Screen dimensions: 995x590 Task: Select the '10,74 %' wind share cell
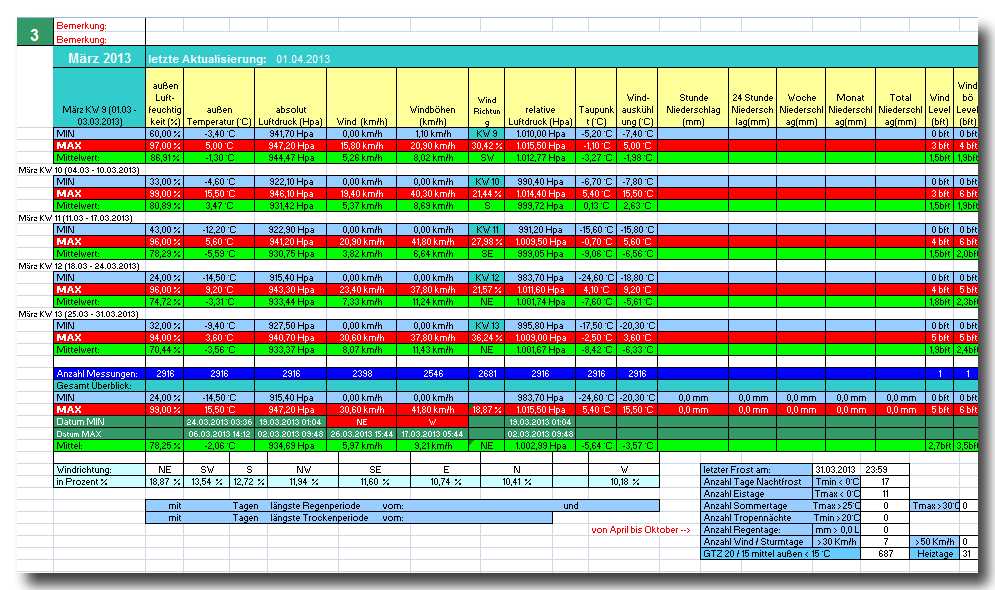point(445,482)
